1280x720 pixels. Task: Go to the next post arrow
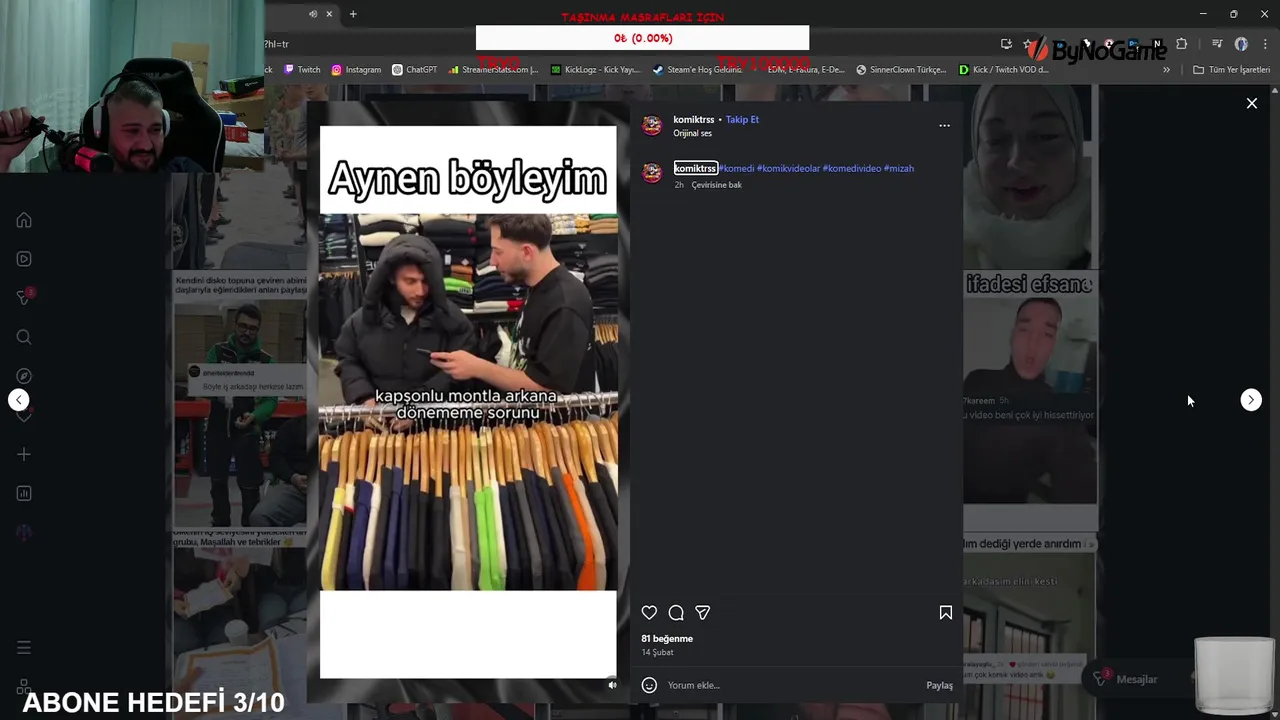[1251, 400]
